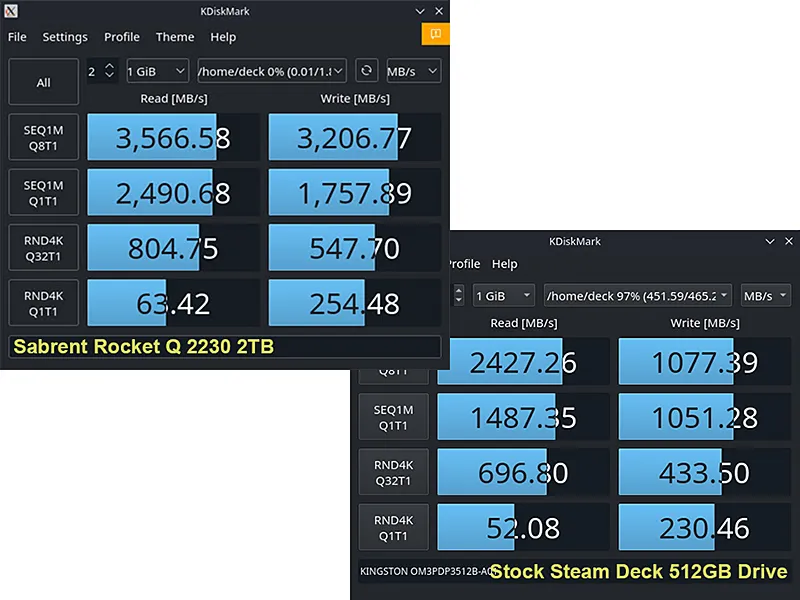This screenshot has height=600, width=800.
Task: Open the Theme menu in the Sabrent window
Action: coord(175,37)
